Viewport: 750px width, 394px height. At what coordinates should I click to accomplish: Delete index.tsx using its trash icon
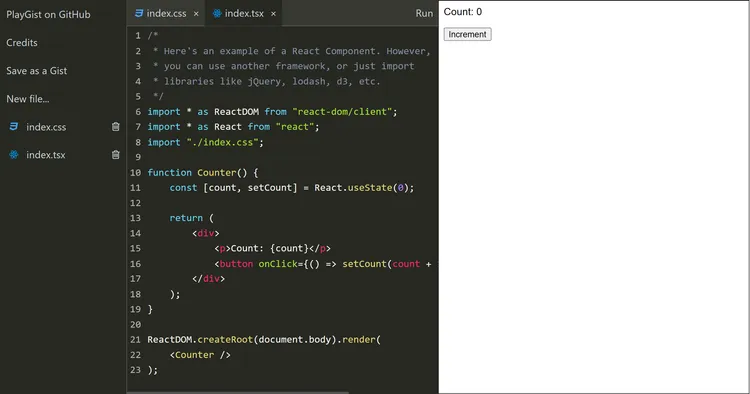(115, 154)
